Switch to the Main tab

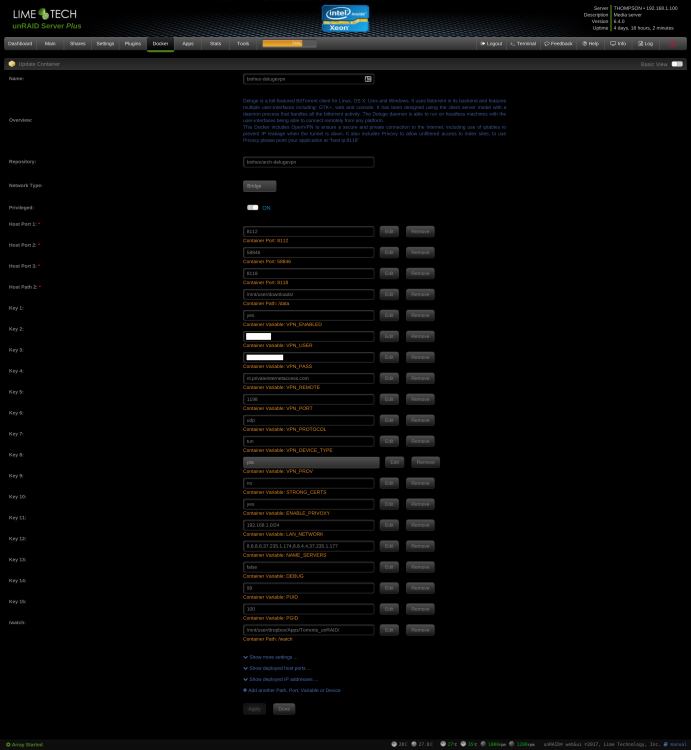[50, 44]
